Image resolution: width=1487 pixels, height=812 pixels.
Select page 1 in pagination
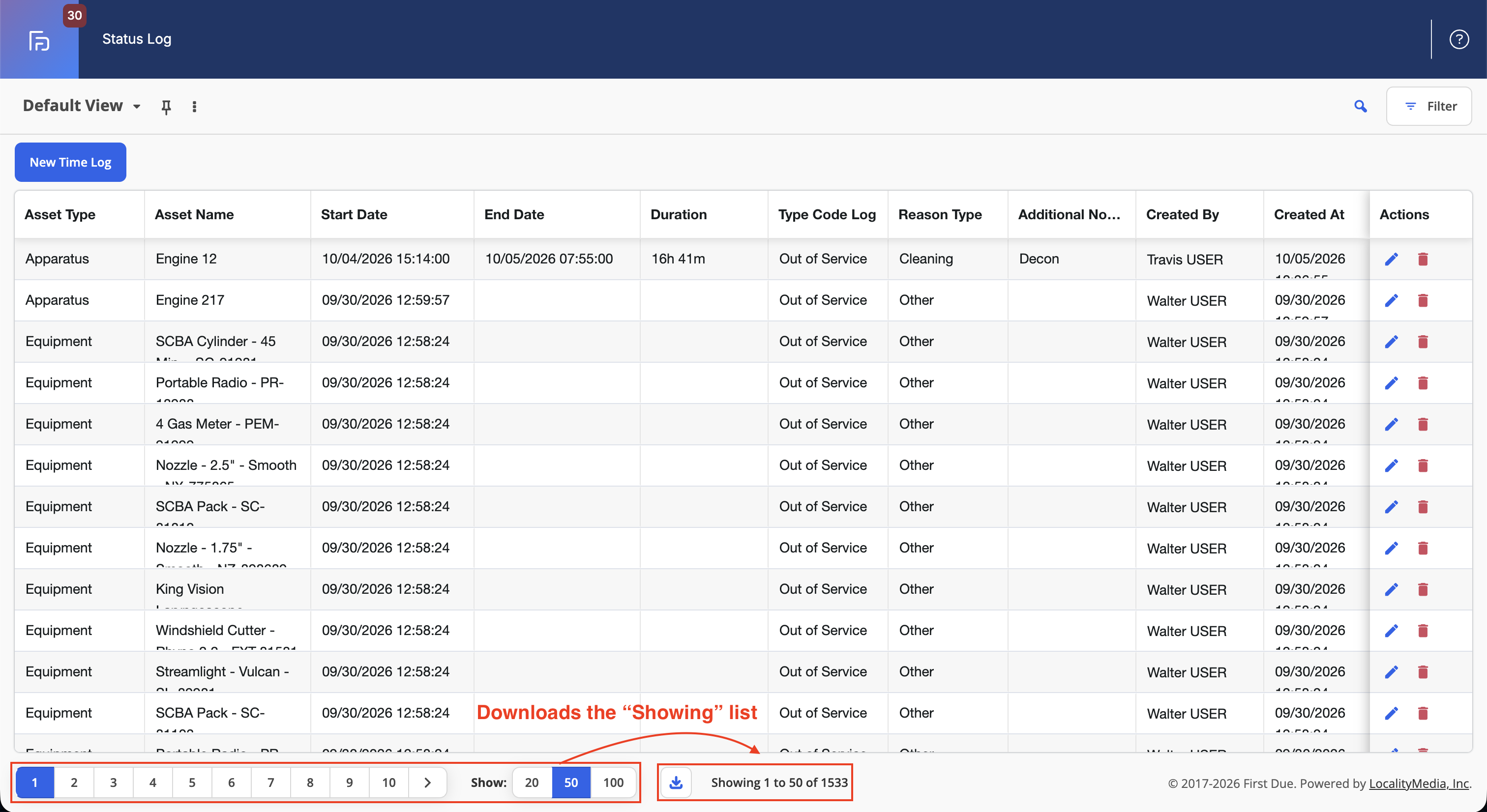point(34,783)
